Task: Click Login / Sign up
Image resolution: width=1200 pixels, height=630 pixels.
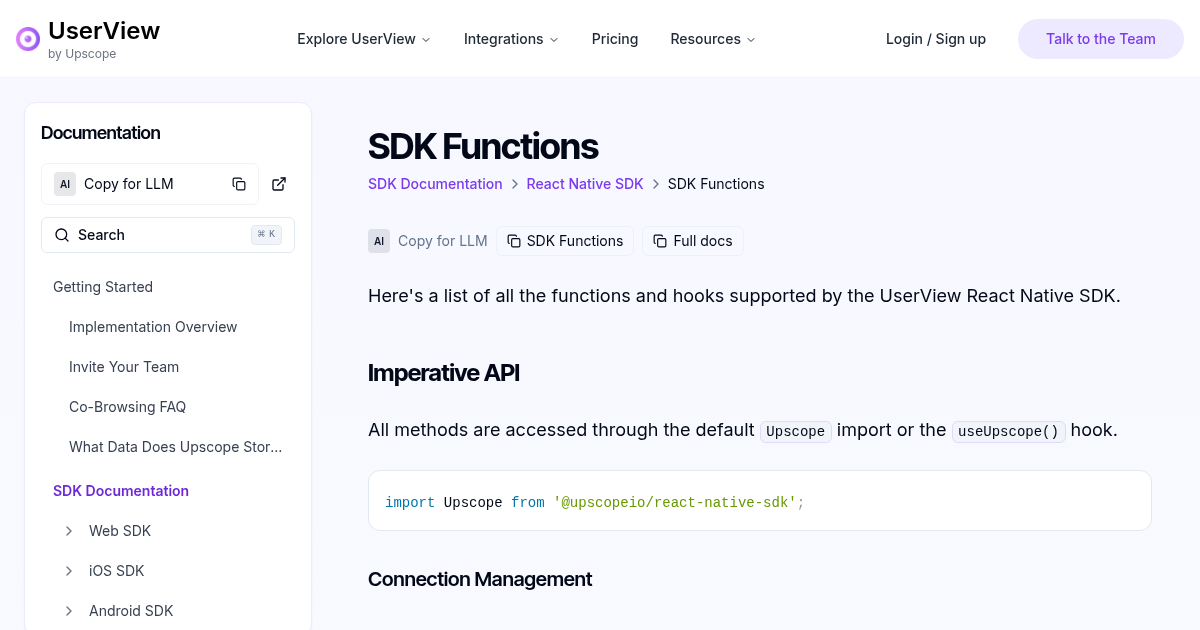Action: 936,39
